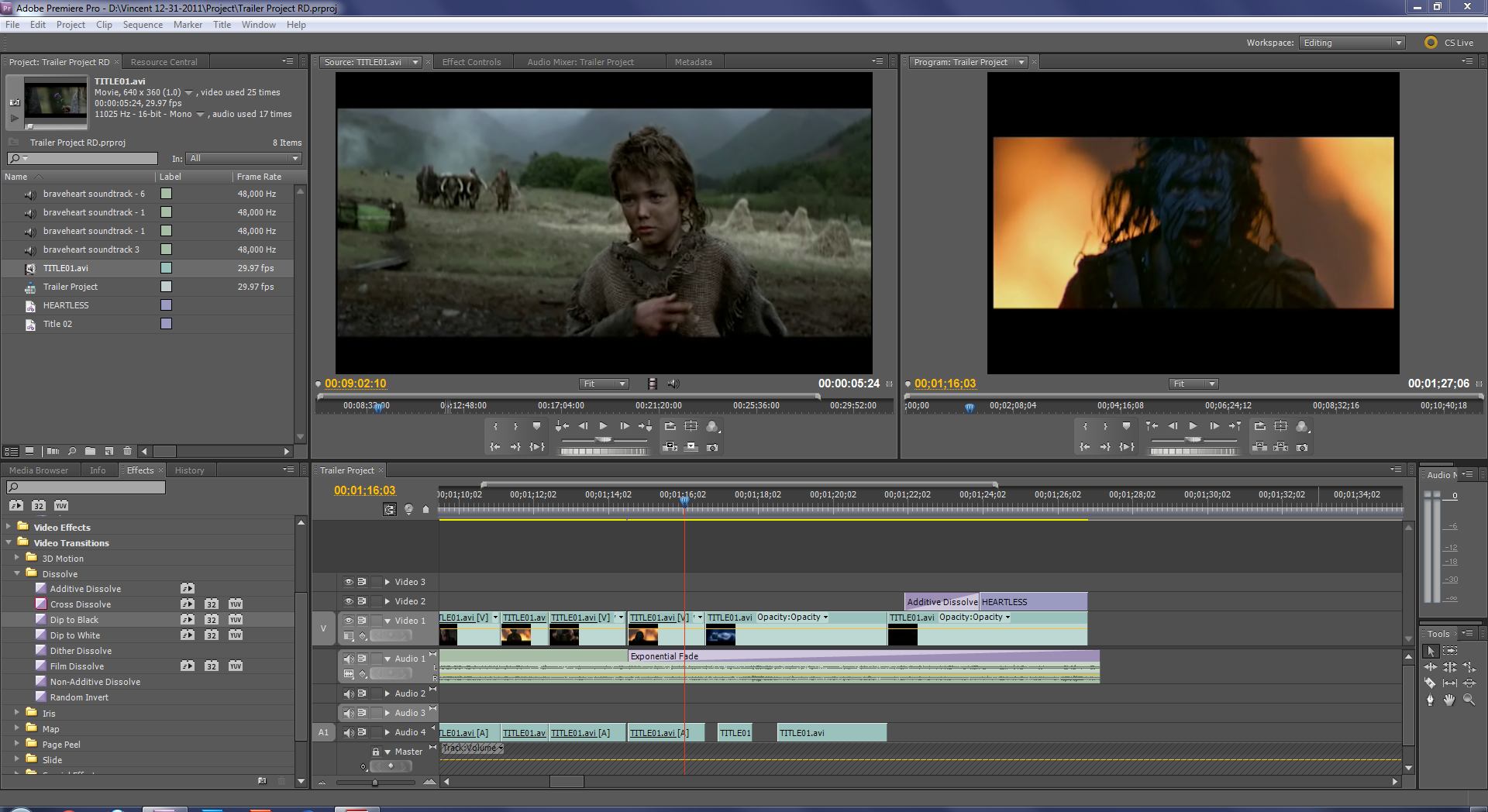Viewport: 1488px width, 812px height.
Task: Click the CS Live button
Action: point(1449,43)
